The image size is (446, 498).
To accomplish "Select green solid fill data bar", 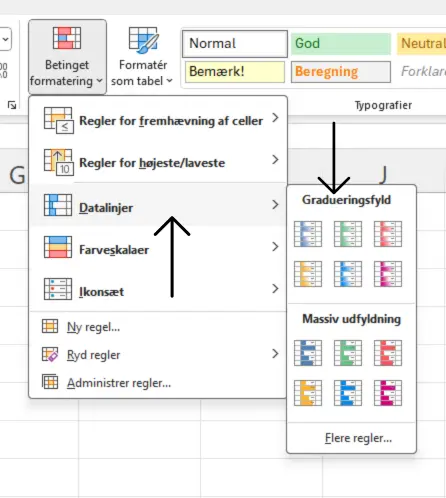I will click(x=348, y=353).
